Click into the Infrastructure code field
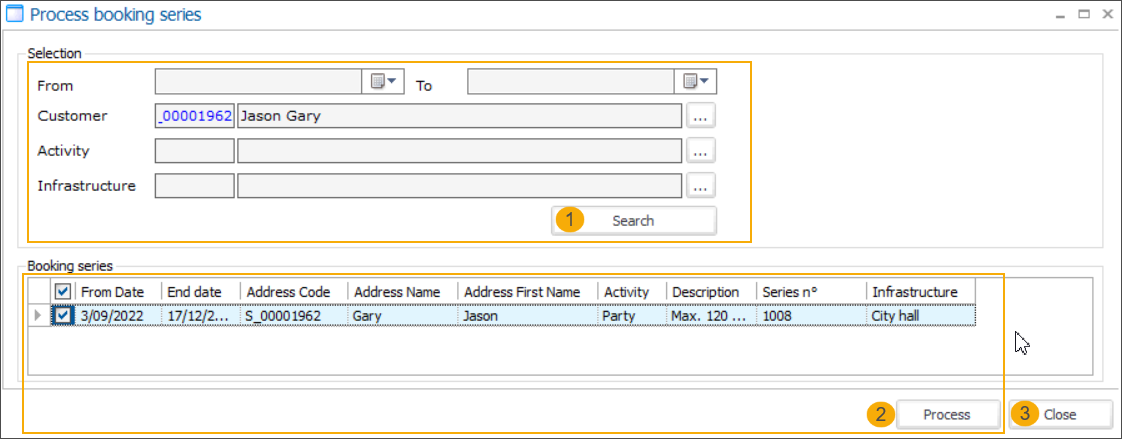Viewport: 1122px width, 439px height. pos(195,186)
